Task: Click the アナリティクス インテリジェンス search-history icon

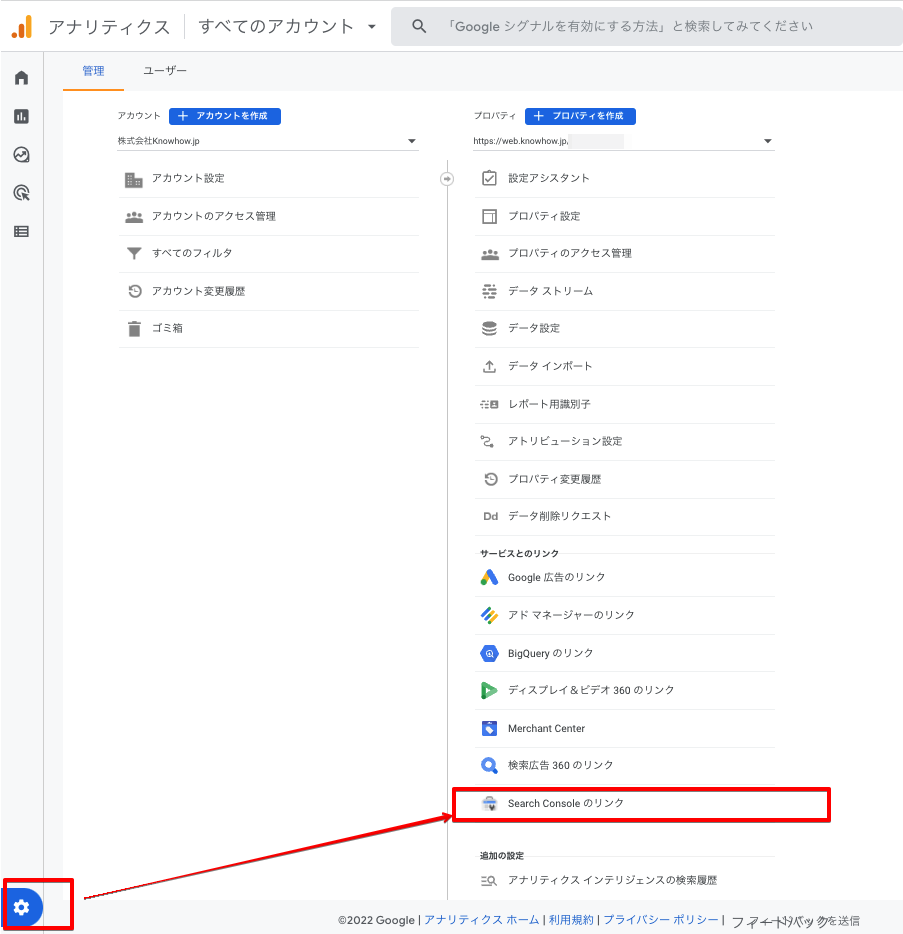Action: [x=489, y=880]
